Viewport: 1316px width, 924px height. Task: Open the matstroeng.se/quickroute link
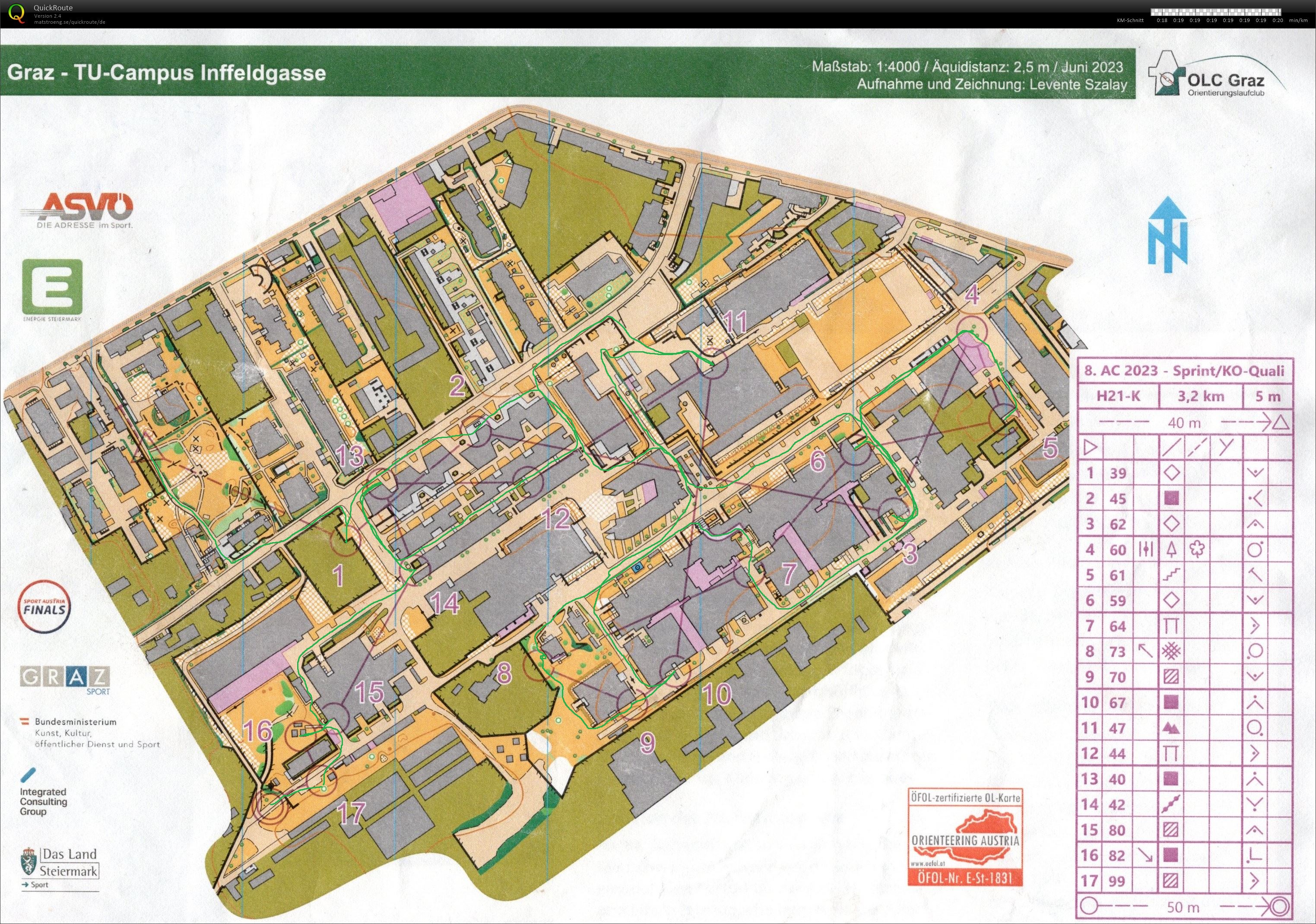70,22
